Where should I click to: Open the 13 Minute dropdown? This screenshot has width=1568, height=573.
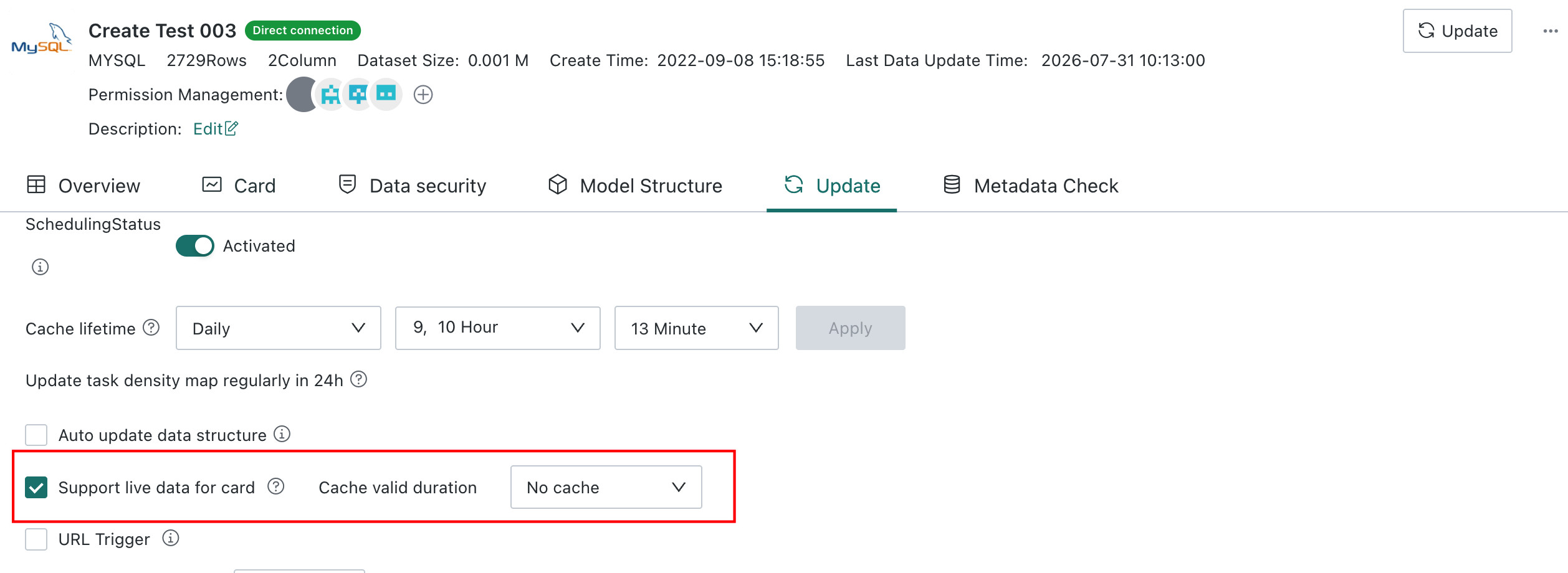pos(697,328)
